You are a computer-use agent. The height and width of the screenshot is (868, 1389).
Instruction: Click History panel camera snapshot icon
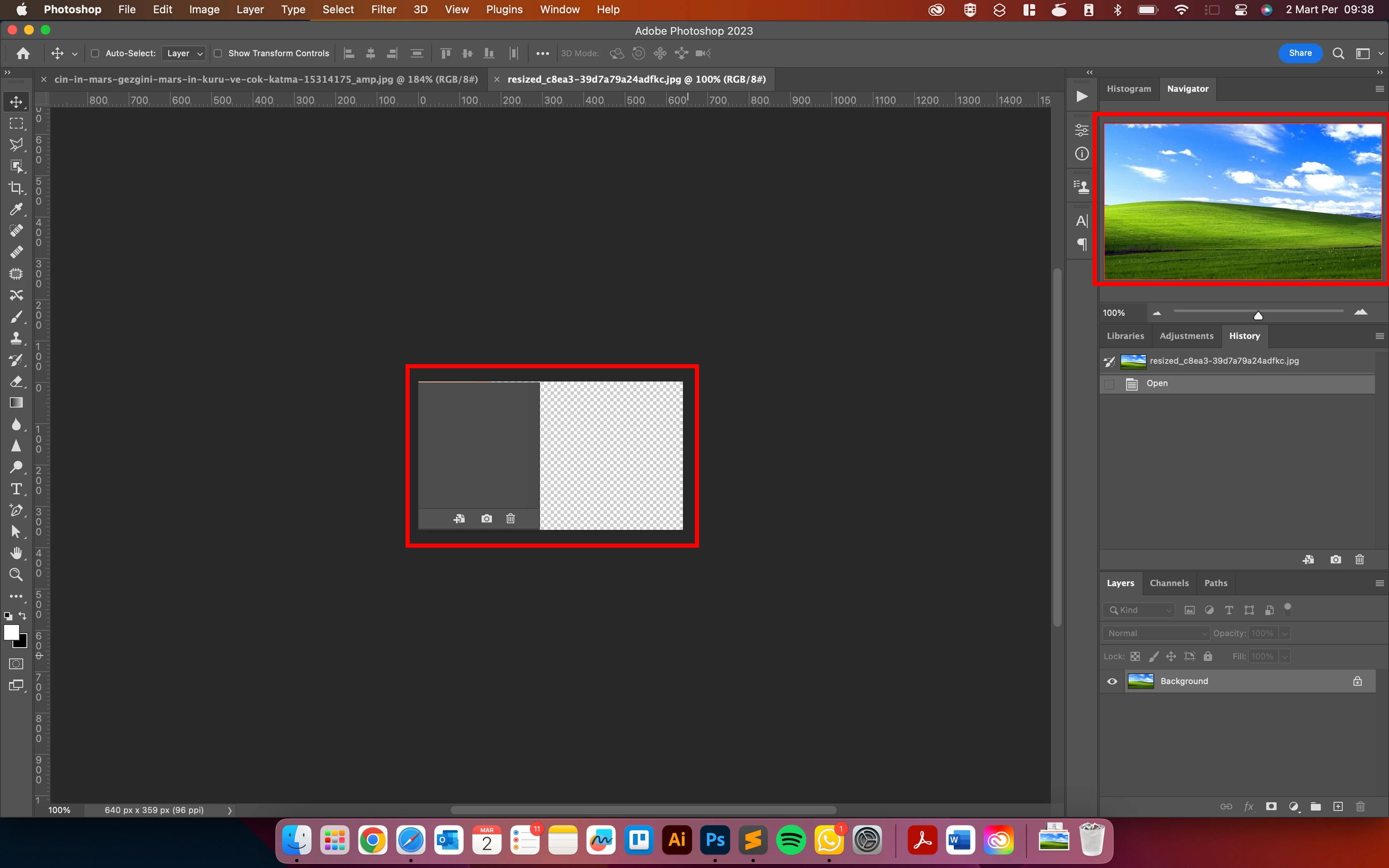1336,559
